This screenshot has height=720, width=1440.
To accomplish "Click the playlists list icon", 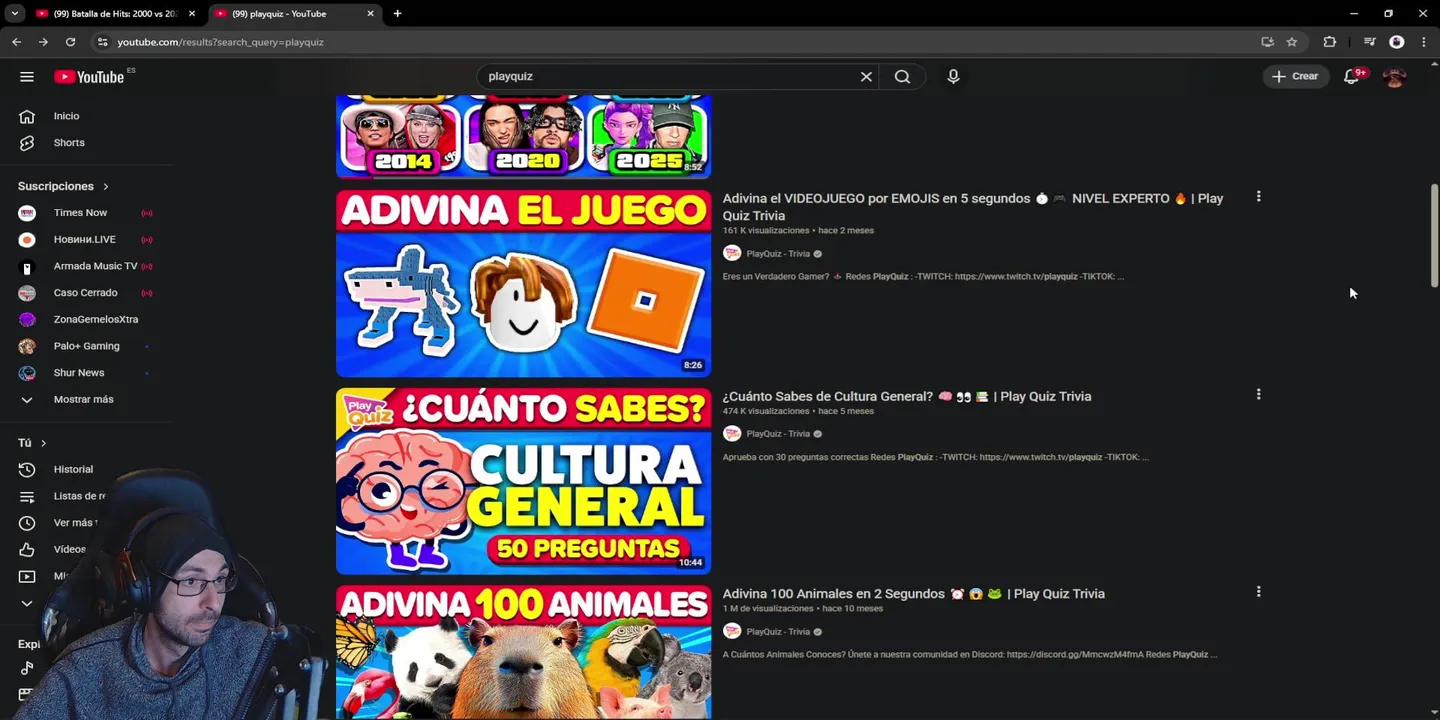I will point(27,496).
